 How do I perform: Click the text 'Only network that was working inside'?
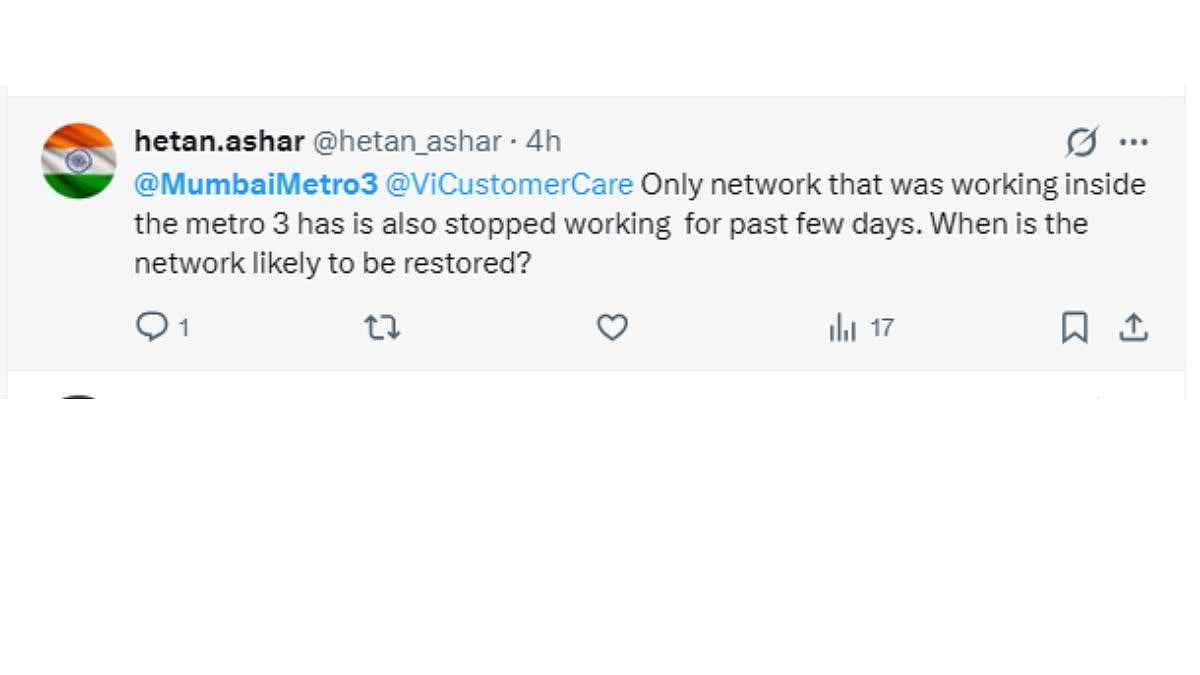(x=892, y=185)
